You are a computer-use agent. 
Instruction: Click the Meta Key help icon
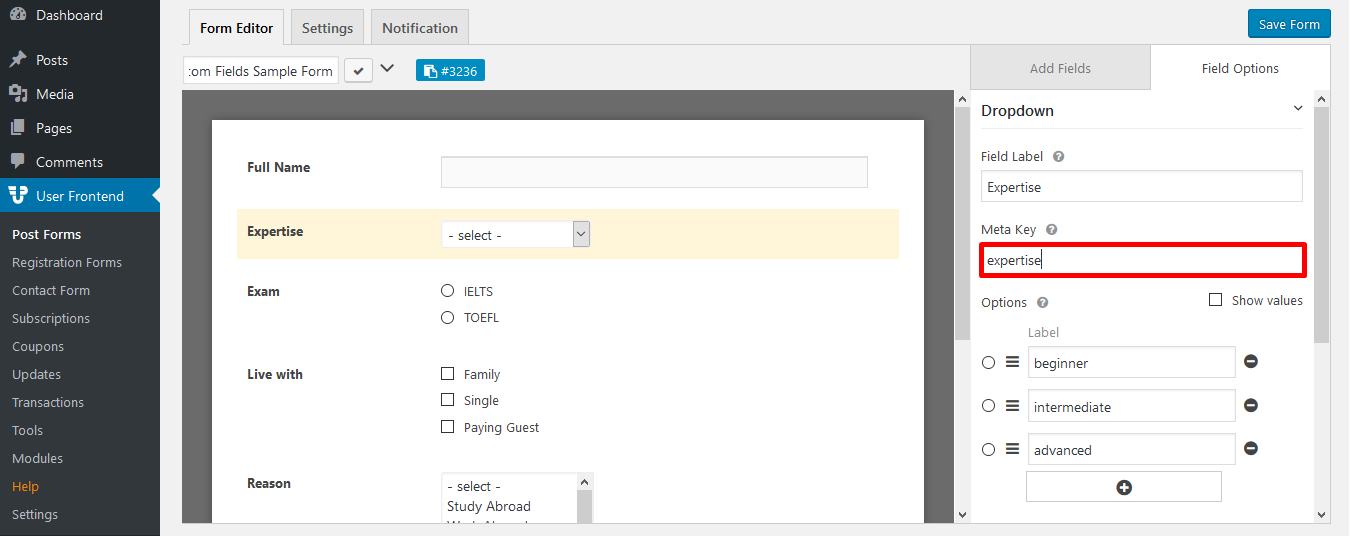1051,230
